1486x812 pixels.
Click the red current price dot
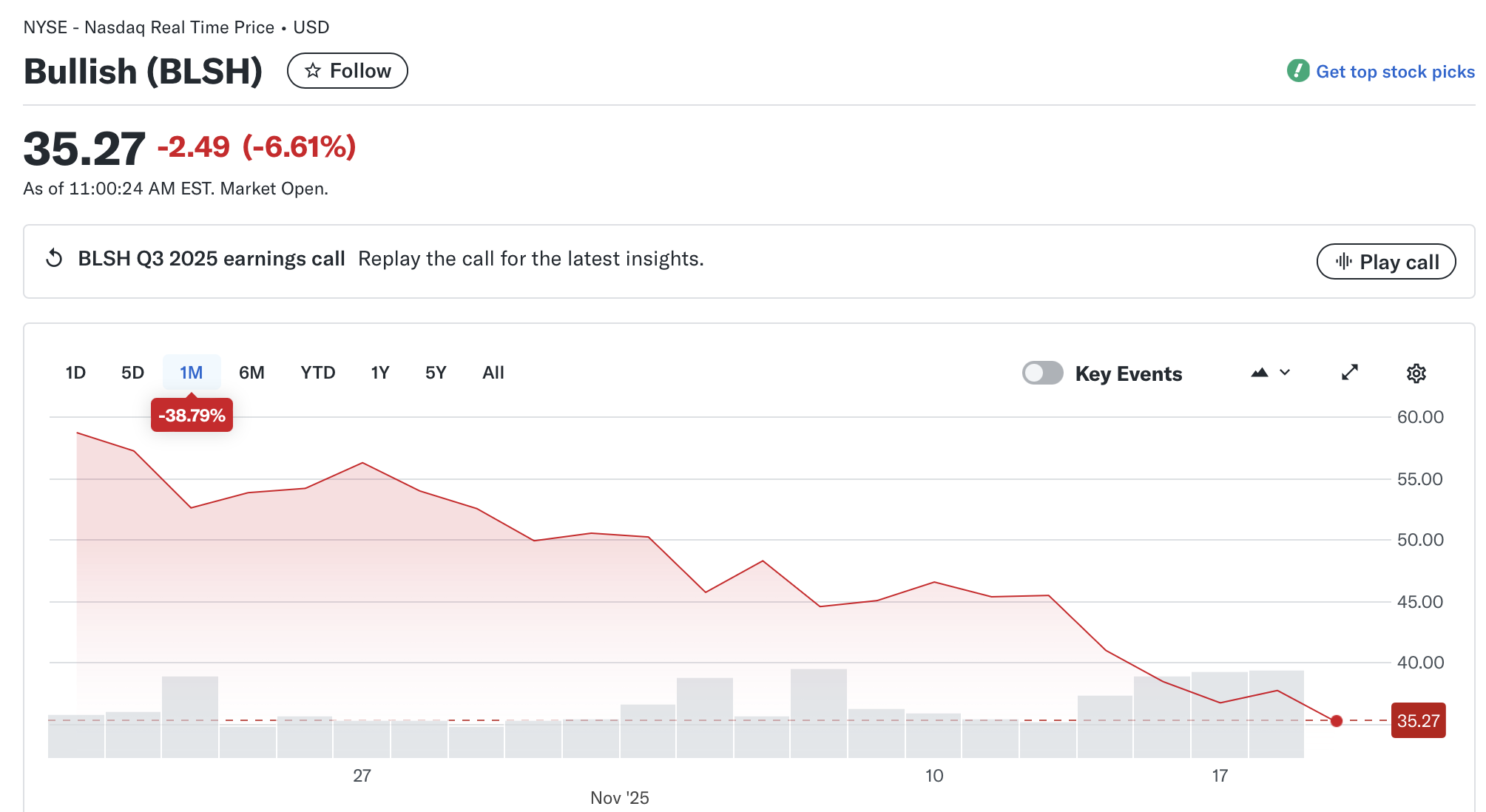[1336, 721]
